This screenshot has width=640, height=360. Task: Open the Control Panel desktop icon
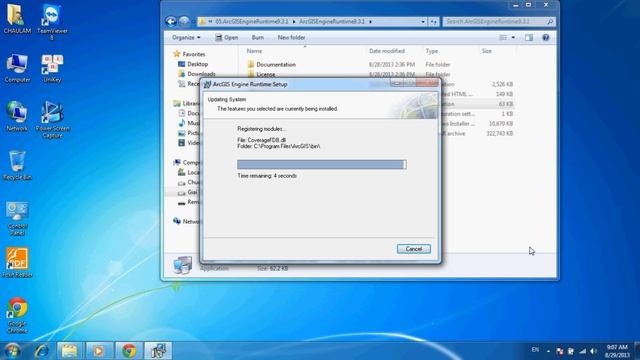click(x=17, y=218)
